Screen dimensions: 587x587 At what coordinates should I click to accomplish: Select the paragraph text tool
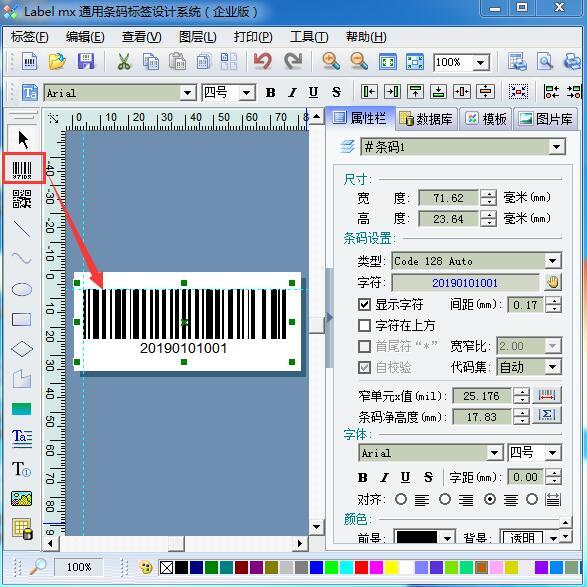22,438
